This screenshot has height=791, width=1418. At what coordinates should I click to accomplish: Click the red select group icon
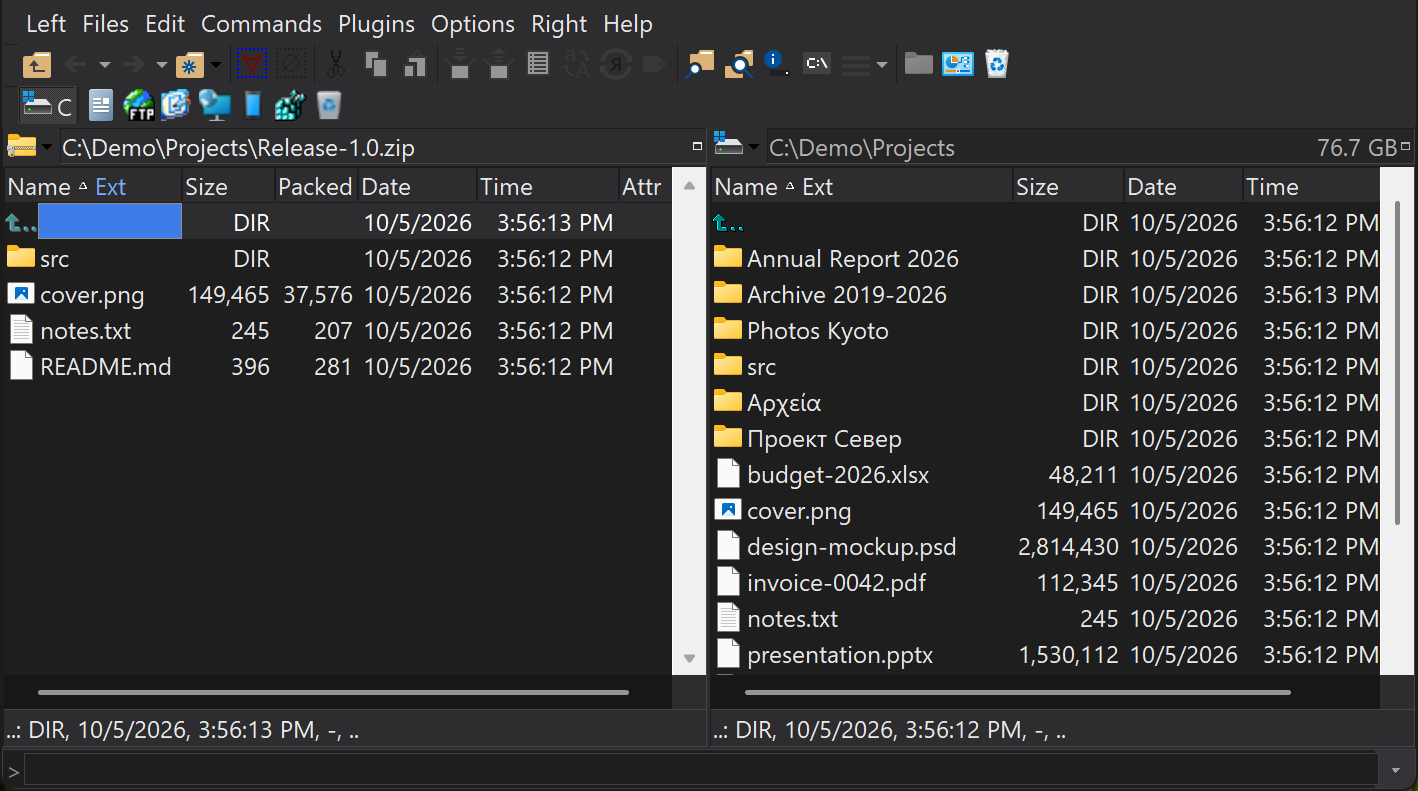(250, 65)
